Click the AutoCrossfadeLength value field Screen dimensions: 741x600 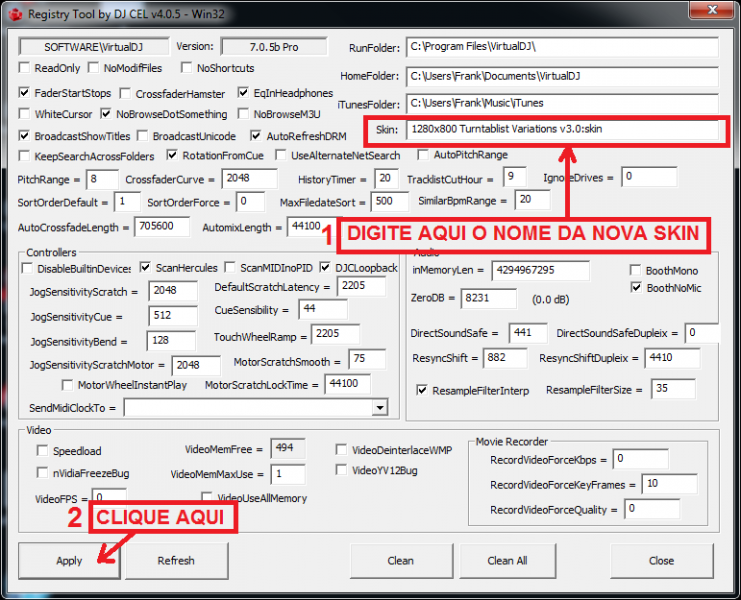(x=162, y=227)
